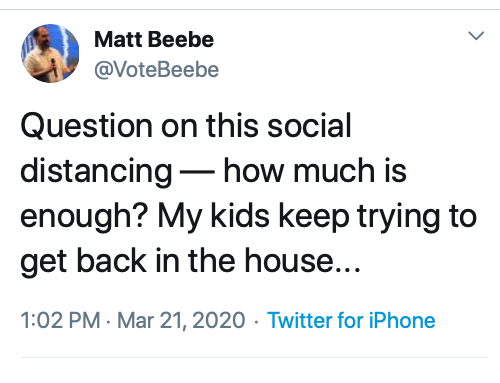Select the word 'Question' in the tweet
The image size is (500, 383).
pyautogui.click(x=87, y=126)
